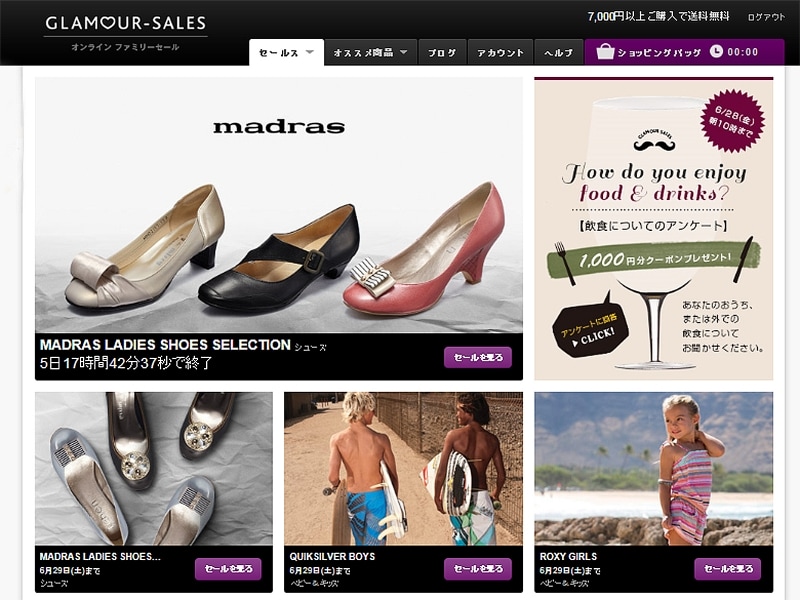Click the shopping bag icon

coord(605,52)
